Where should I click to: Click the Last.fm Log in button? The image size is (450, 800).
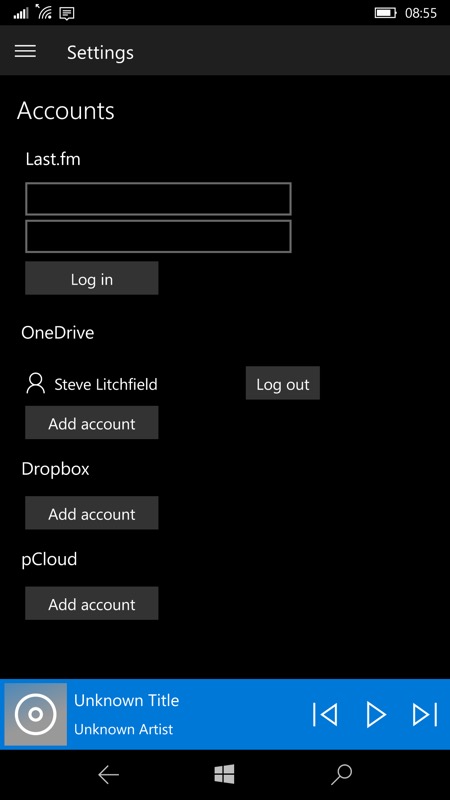[92, 279]
